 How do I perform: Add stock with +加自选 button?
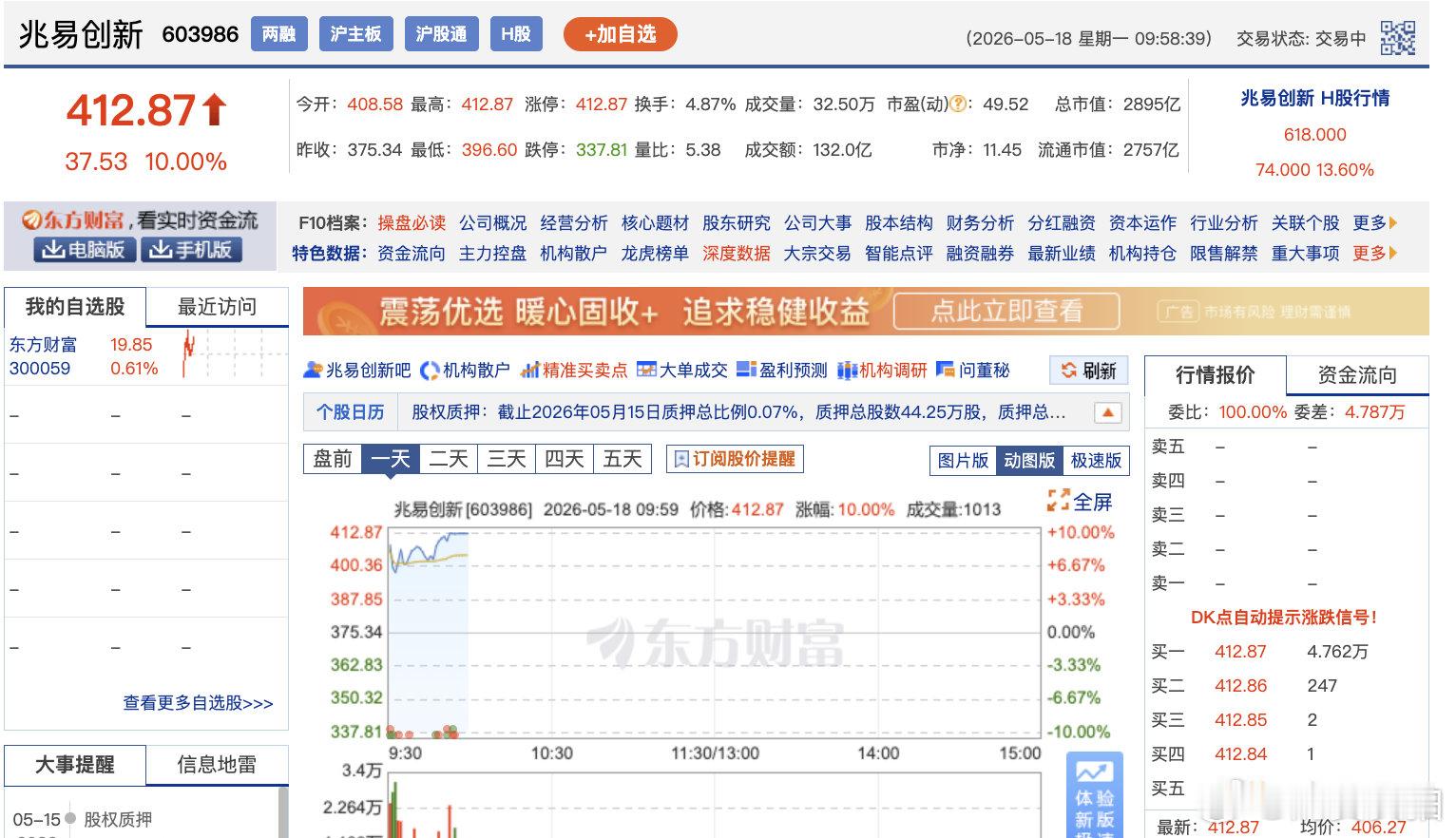tap(620, 34)
